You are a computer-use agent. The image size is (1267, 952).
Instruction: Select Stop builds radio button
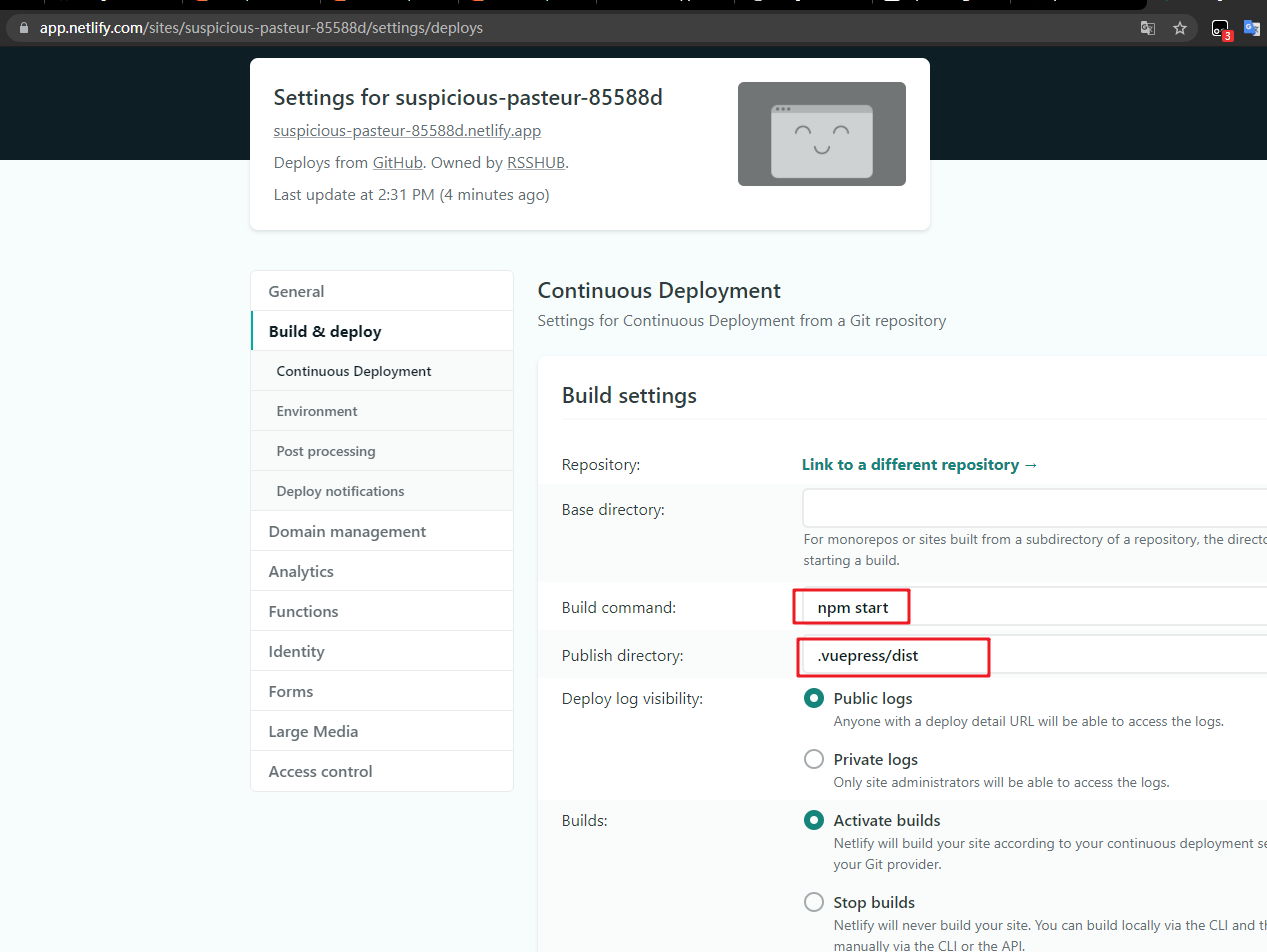[x=814, y=902]
